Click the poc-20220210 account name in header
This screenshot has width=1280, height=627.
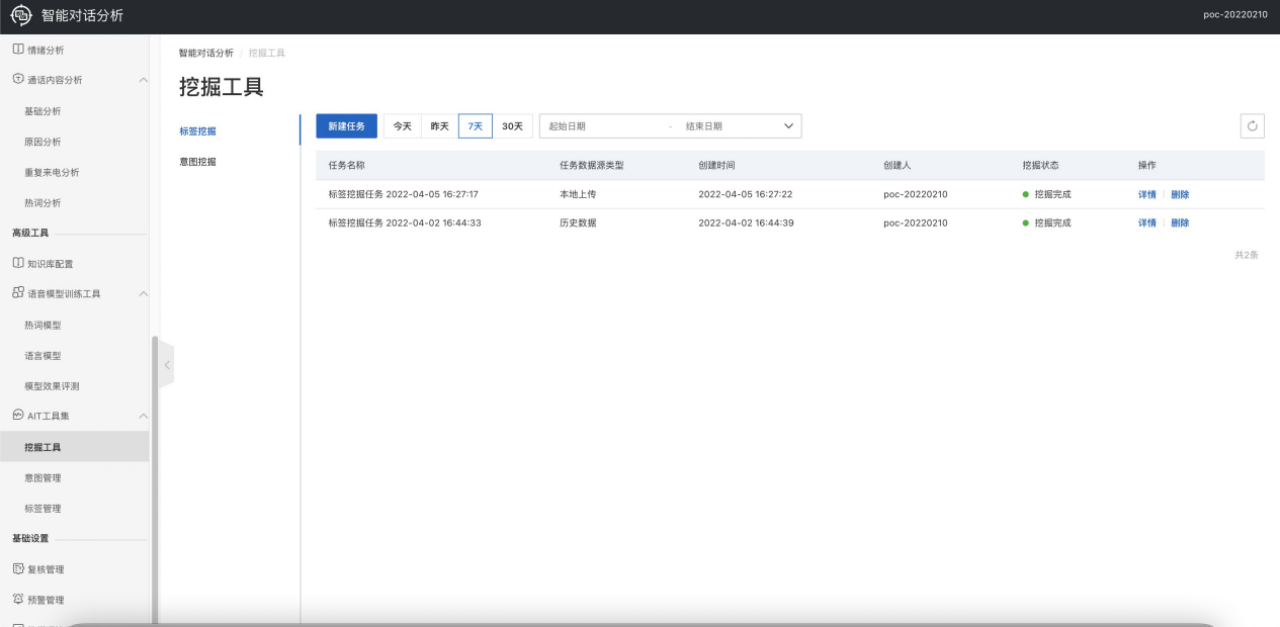1235,16
